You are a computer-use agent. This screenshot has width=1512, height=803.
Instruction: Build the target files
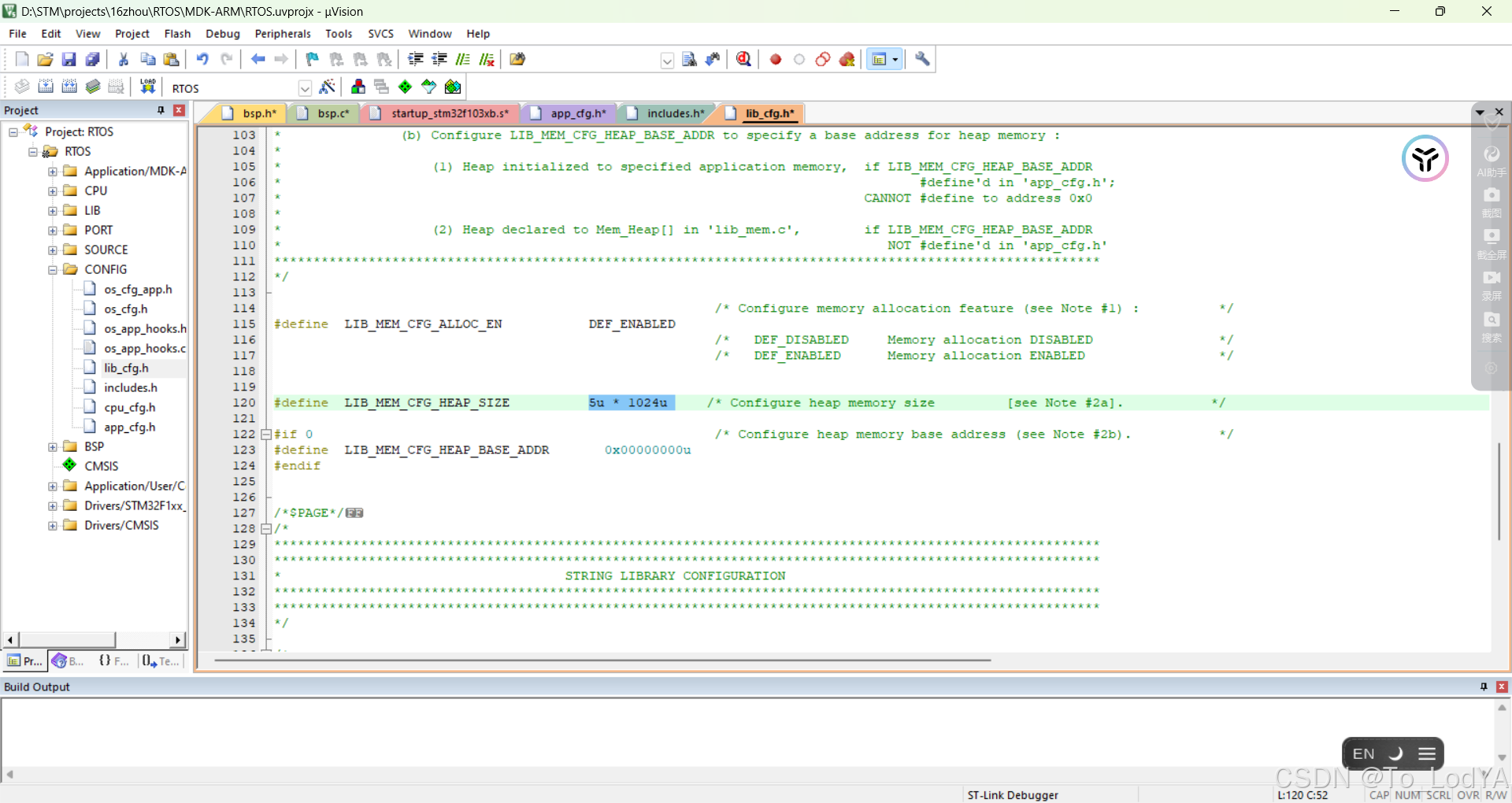point(46,87)
